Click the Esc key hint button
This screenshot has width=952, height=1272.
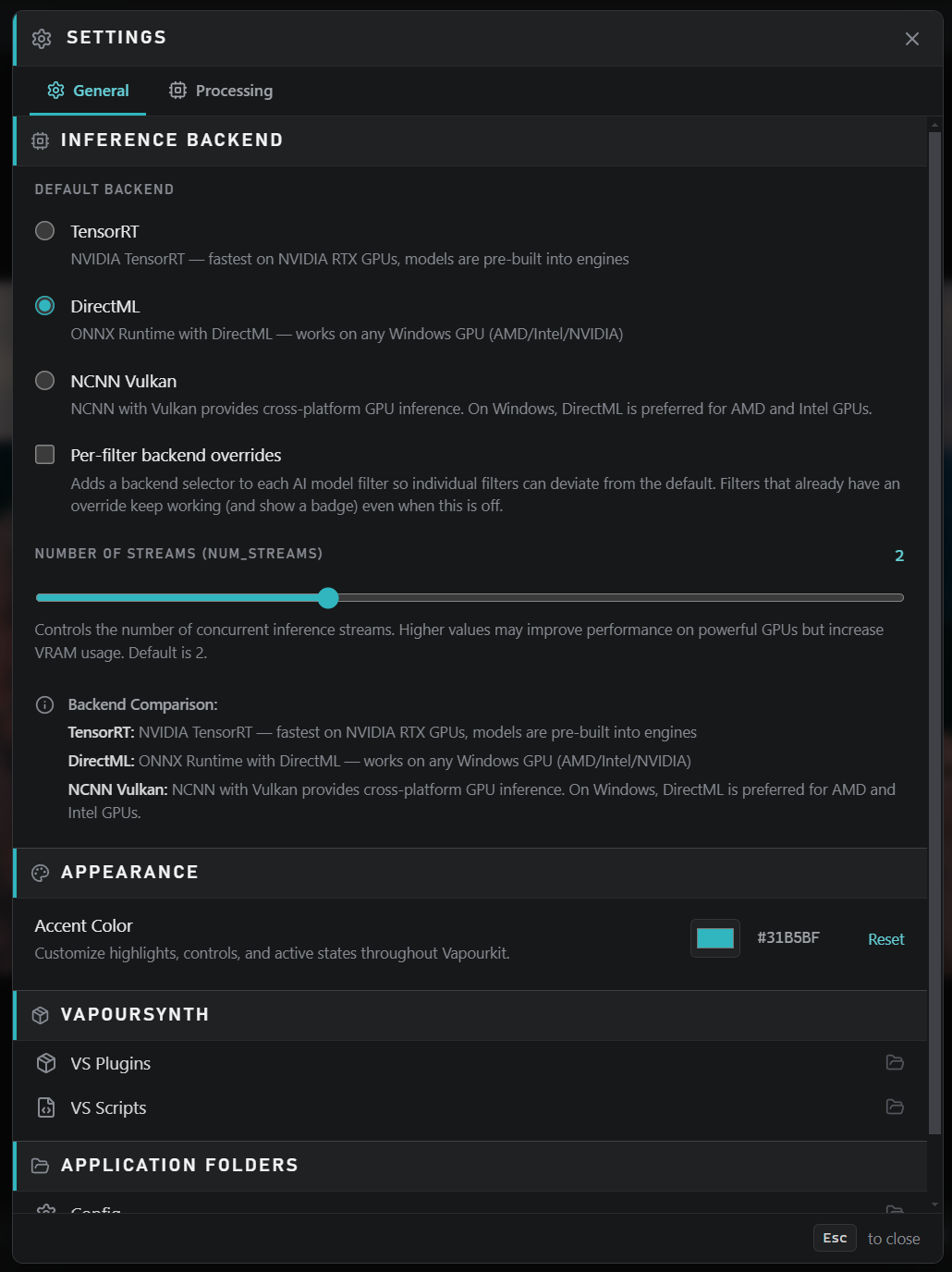coord(835,1238)
